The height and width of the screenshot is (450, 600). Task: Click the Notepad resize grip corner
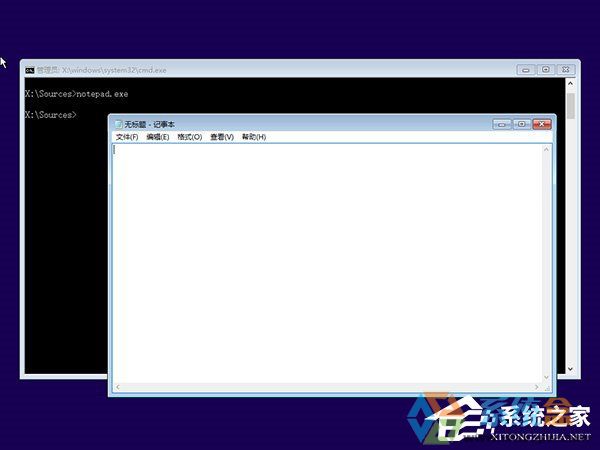pos(547,388)
